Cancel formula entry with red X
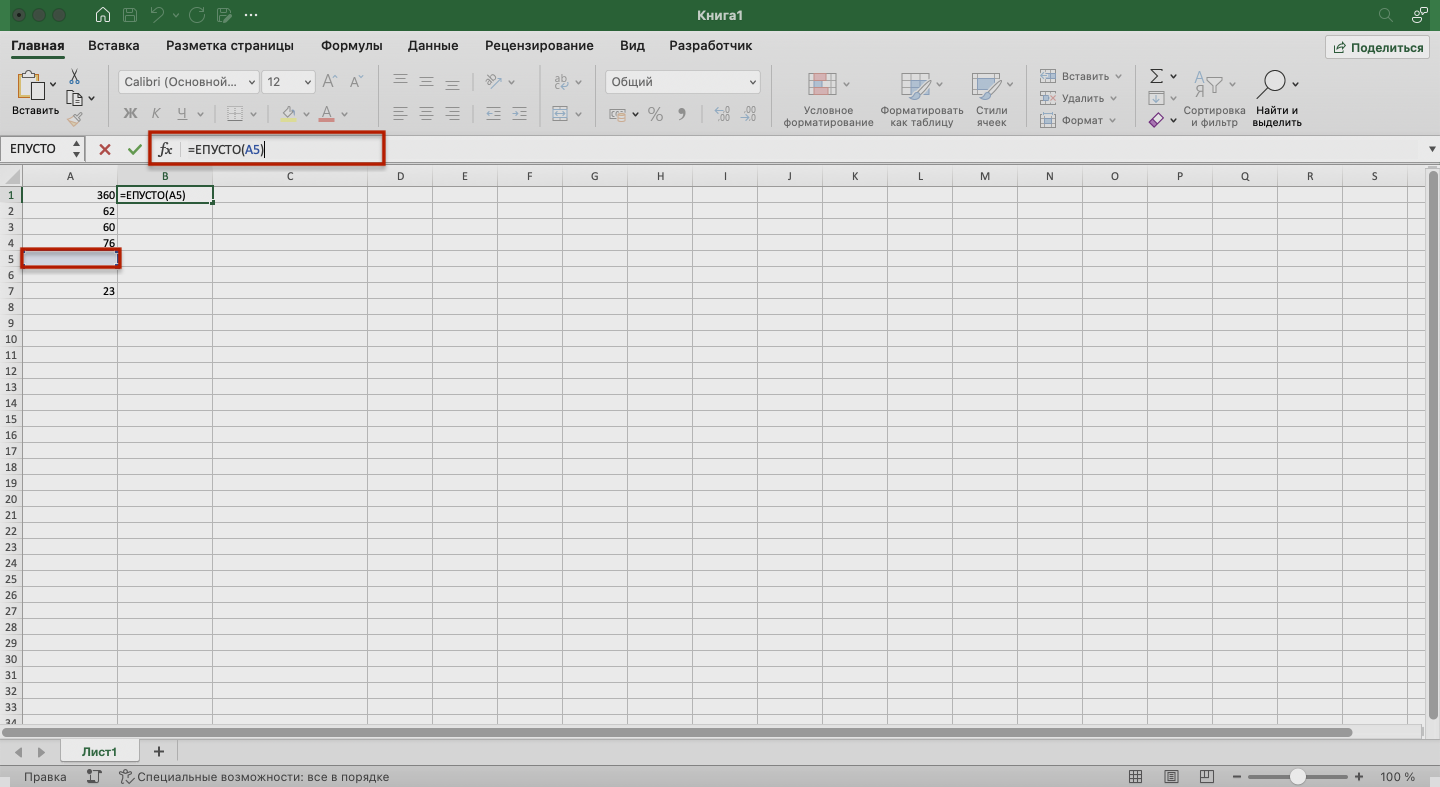The height and width of the screenshot is (787, 1440). [x=104, y=149]
